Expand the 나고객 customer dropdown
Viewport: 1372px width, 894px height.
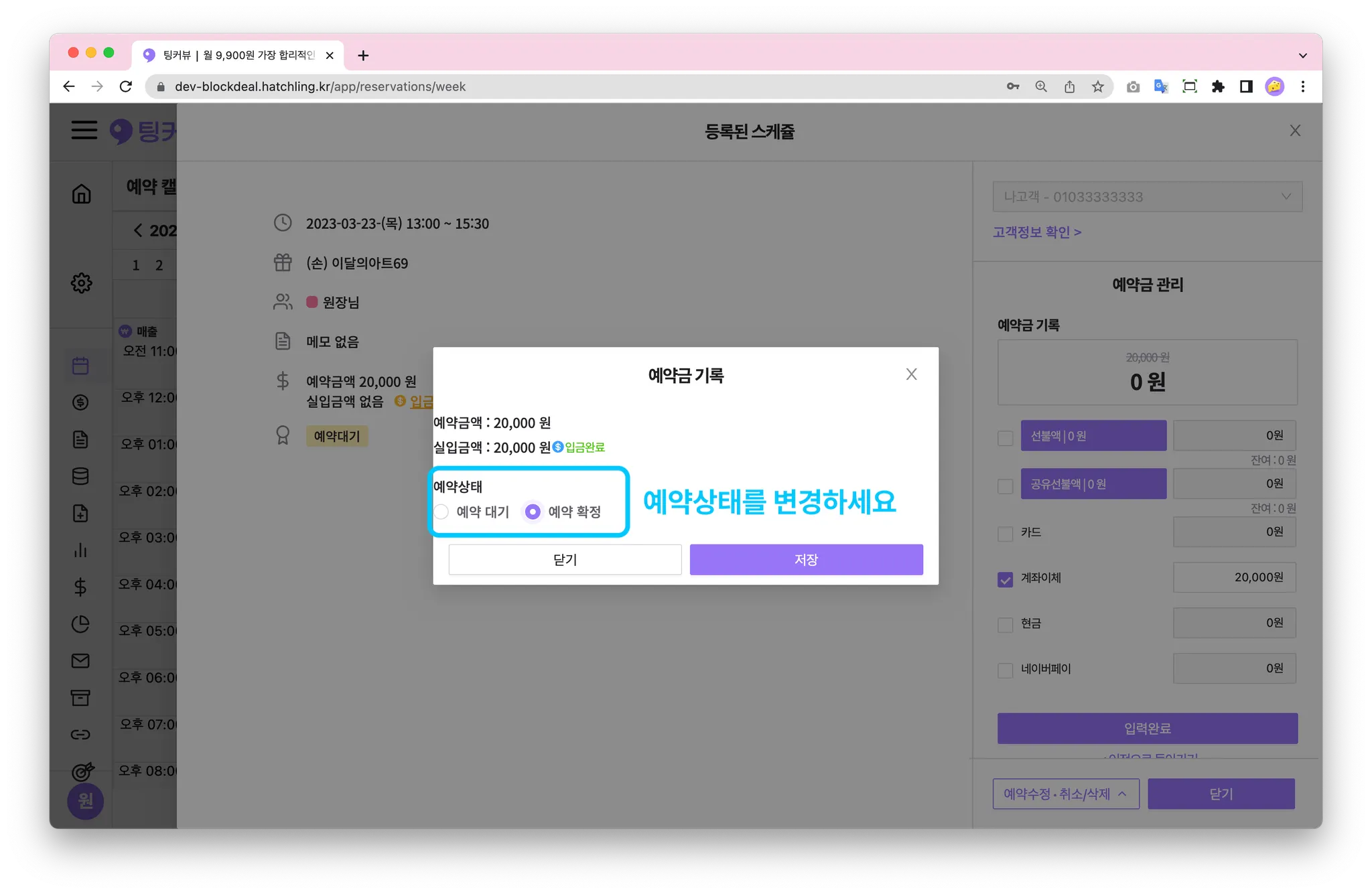point(1147,197)
